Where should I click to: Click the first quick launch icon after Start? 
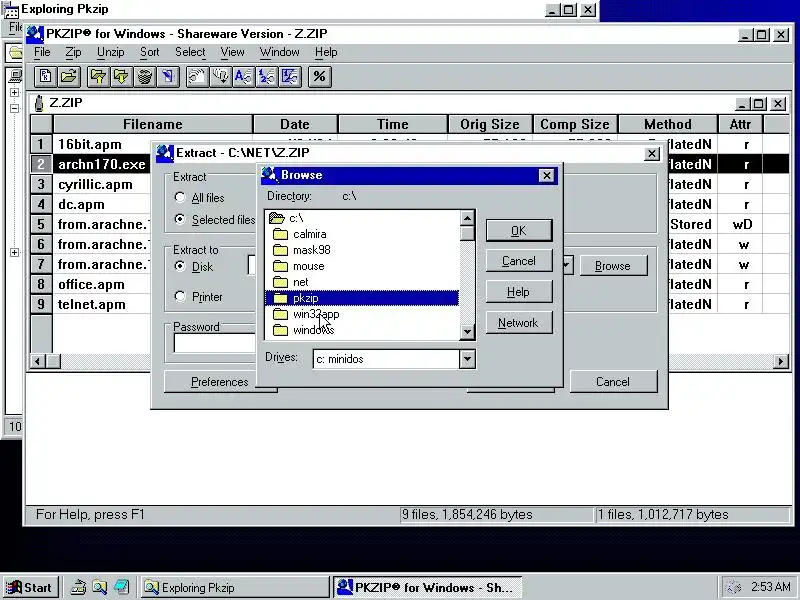click(78, 587)
